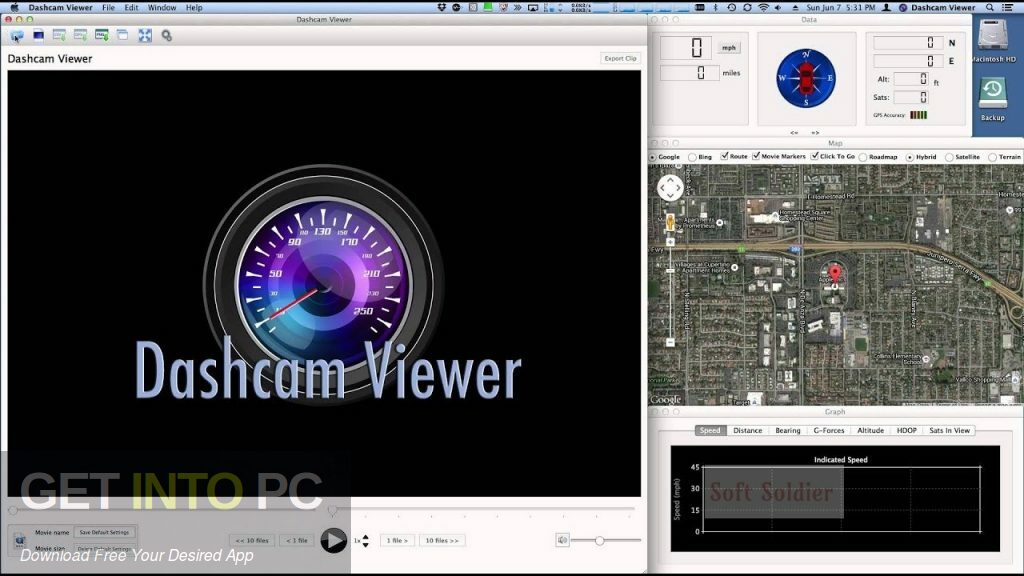Click the red location pin on map
The width and height of the screenshot is (1024, 576).
click(835, 273)
